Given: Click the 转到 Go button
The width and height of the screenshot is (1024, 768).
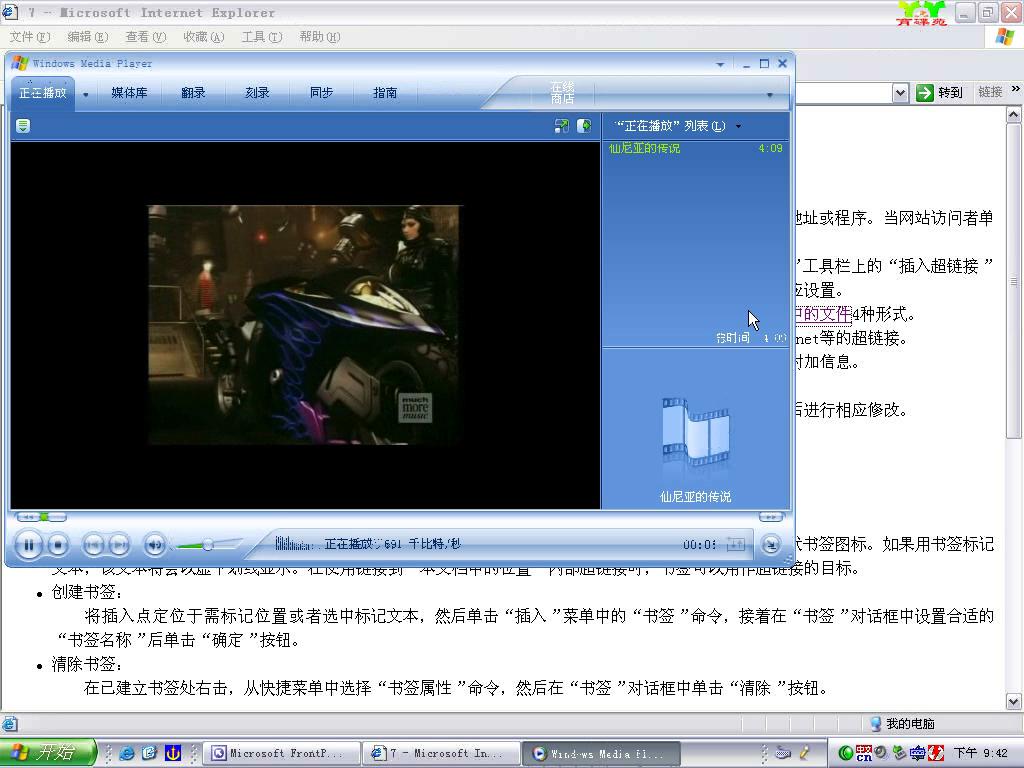Looking at the screenshot, I should pyautogui.click(x=939, y=93).
